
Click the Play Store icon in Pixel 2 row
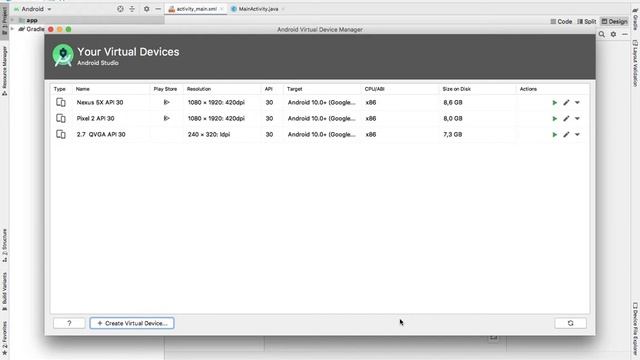click(167, 118)
